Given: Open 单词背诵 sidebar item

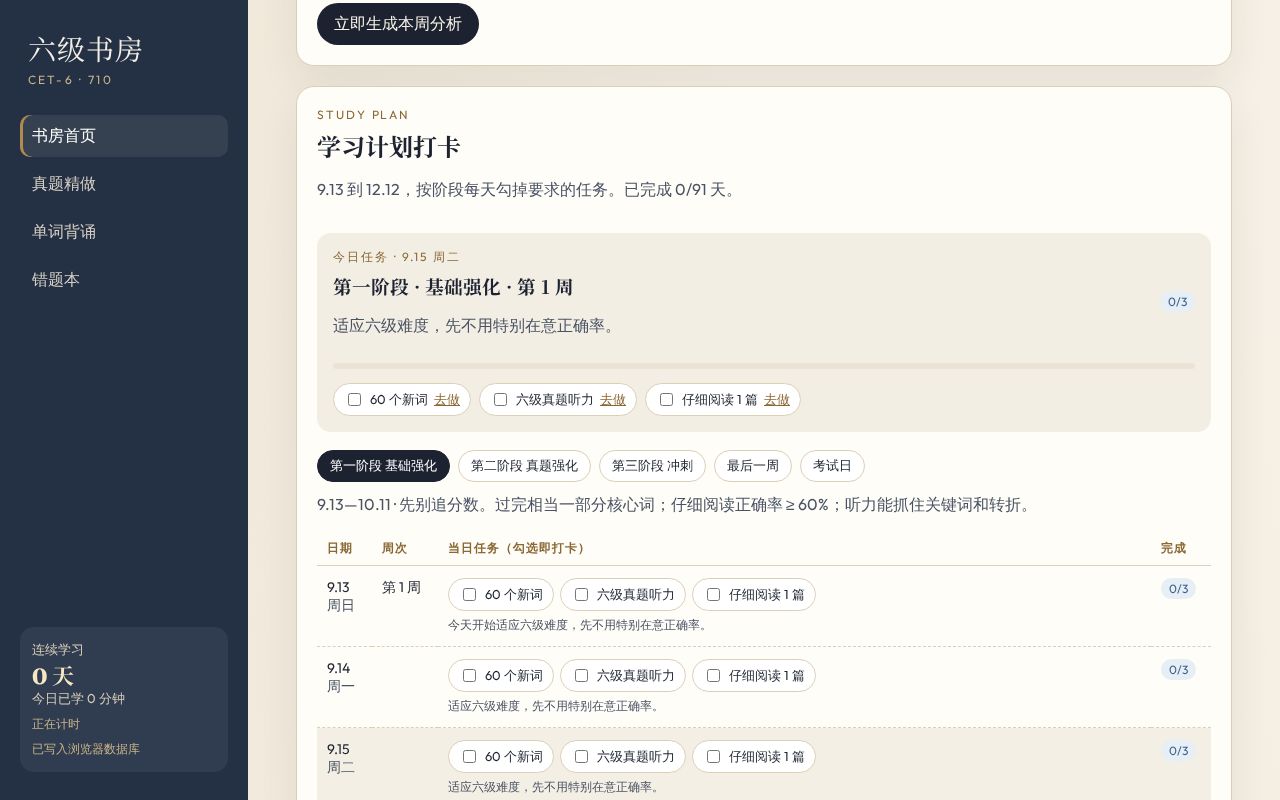Looking at the screenshot, I should coord(124,232).
